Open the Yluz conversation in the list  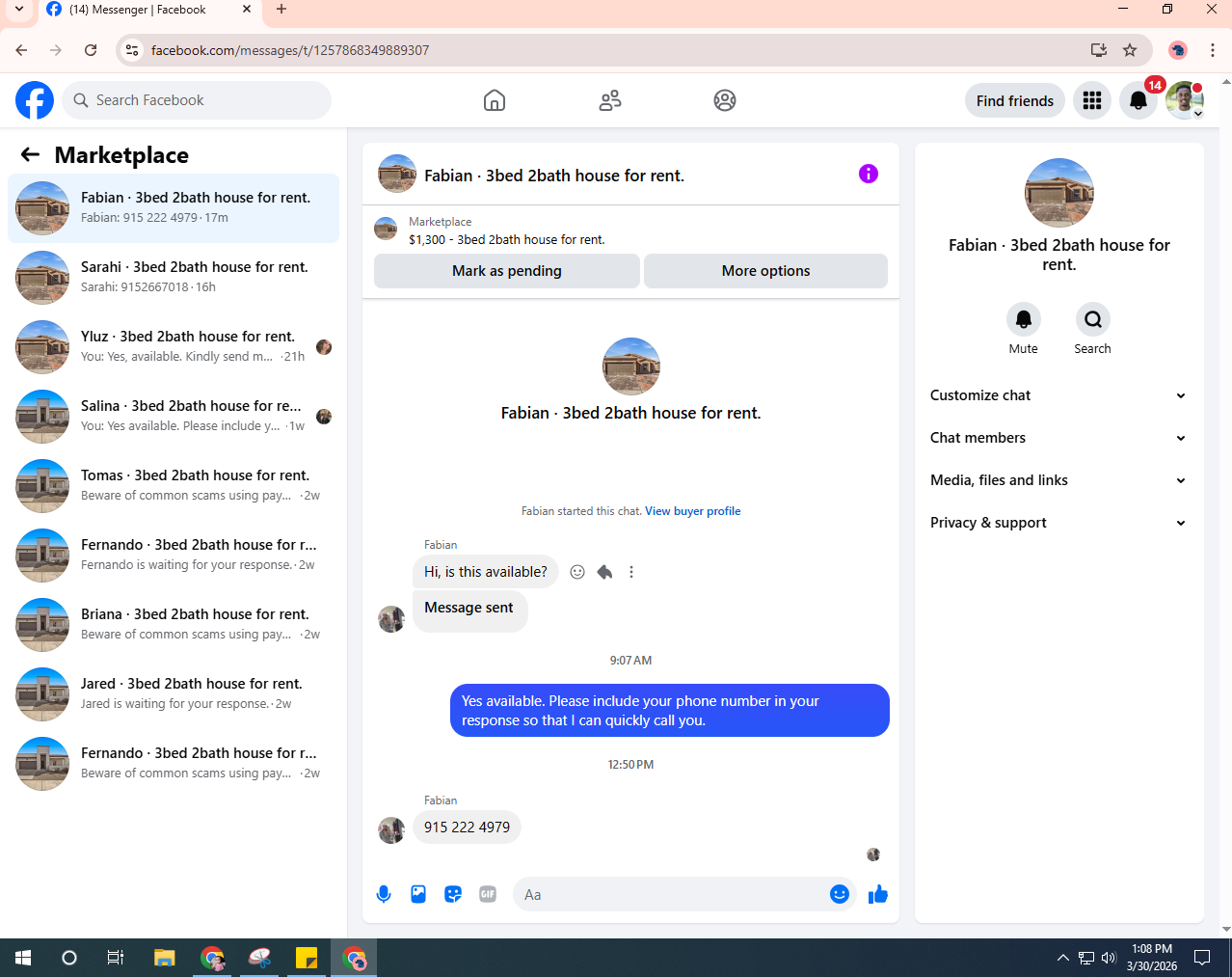point(174,347)
